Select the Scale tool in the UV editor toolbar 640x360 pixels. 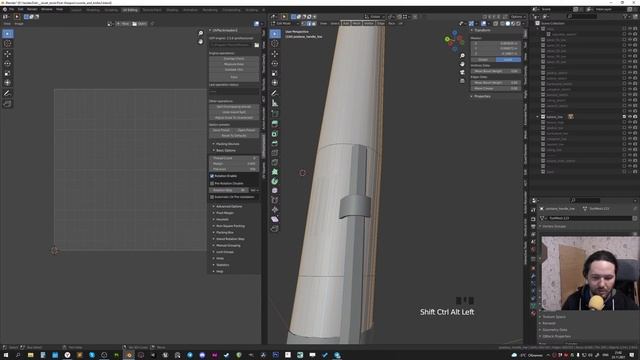[7, 73]
